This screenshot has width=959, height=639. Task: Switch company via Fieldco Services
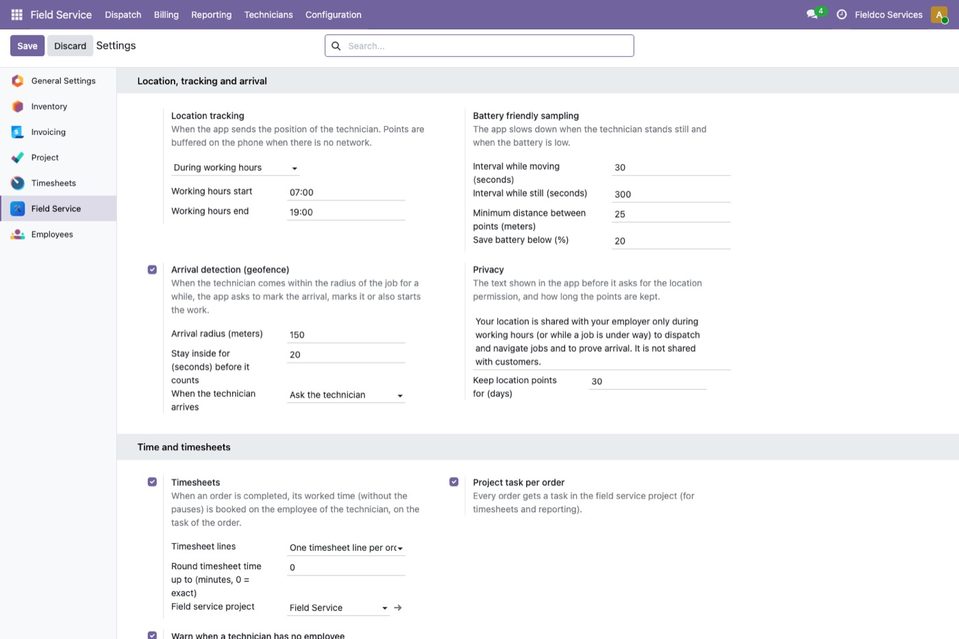coord(889,15)
